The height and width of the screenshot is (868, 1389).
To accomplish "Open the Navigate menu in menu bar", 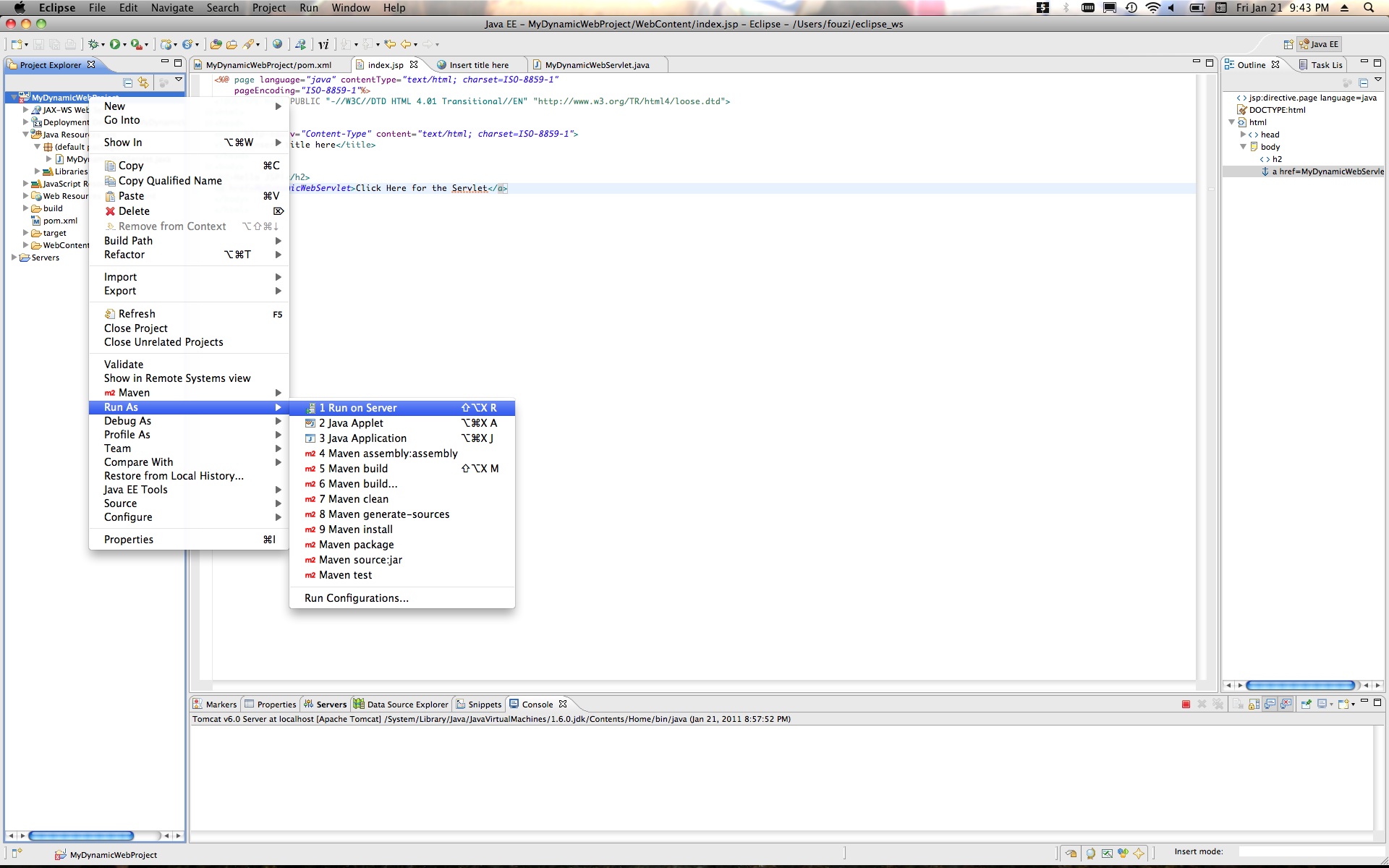I will coord(172,8).
